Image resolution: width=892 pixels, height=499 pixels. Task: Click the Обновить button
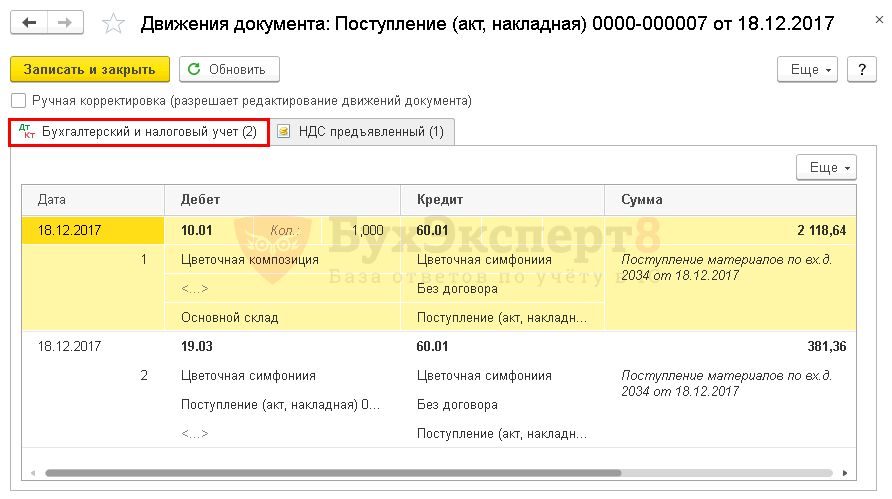coord(229,69)
